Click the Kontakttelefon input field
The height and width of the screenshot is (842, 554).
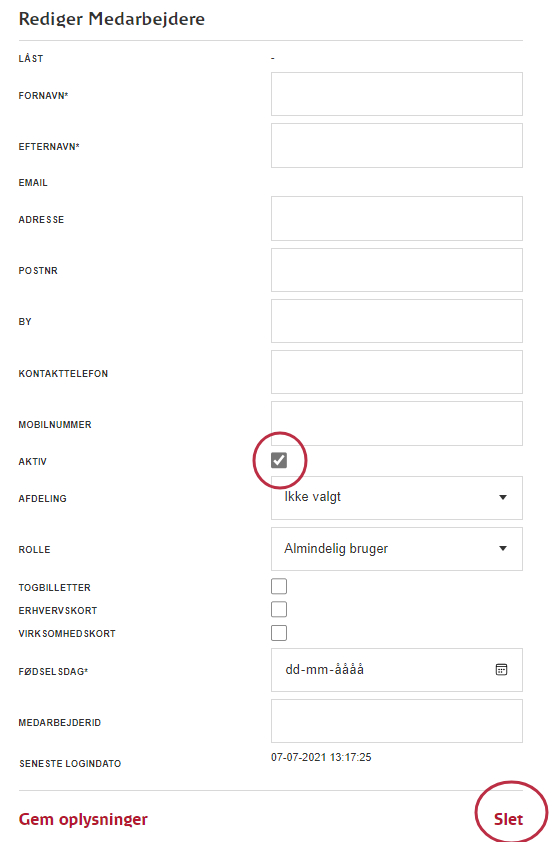tap(397, 372)
